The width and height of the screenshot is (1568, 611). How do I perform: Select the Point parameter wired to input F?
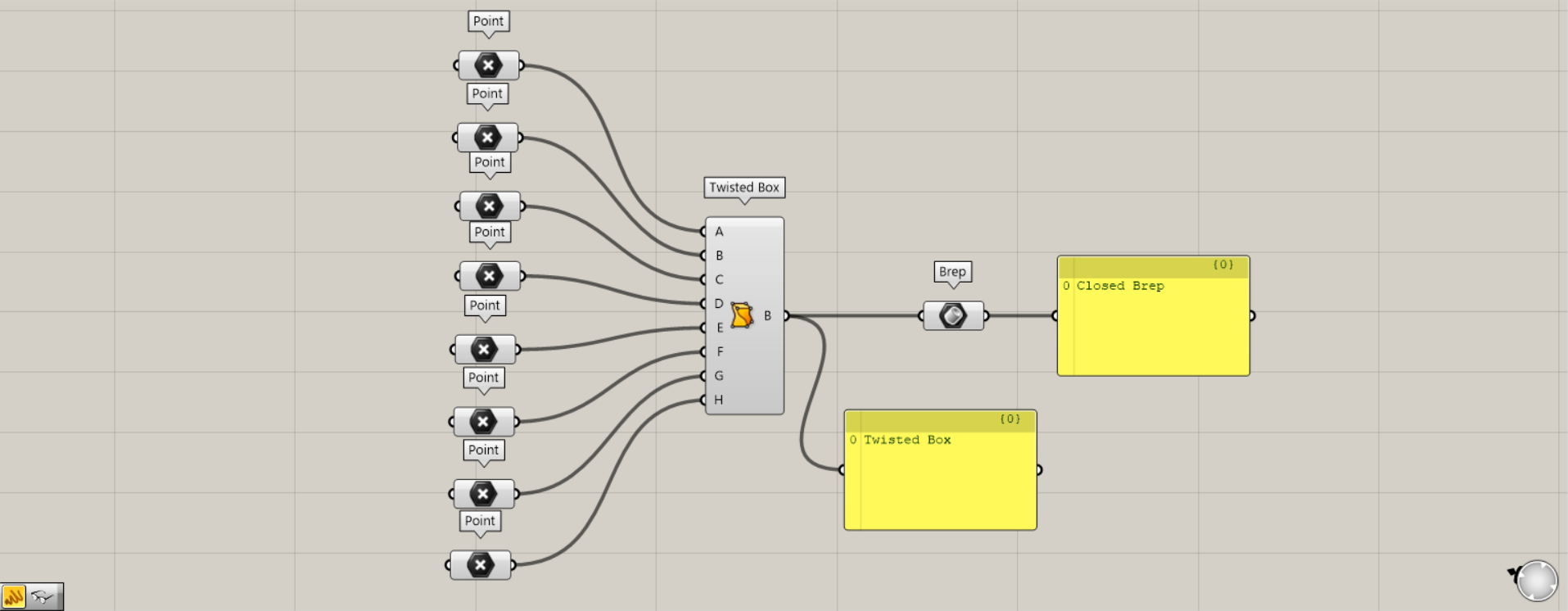pyautogui.click(x=483, y=422)
